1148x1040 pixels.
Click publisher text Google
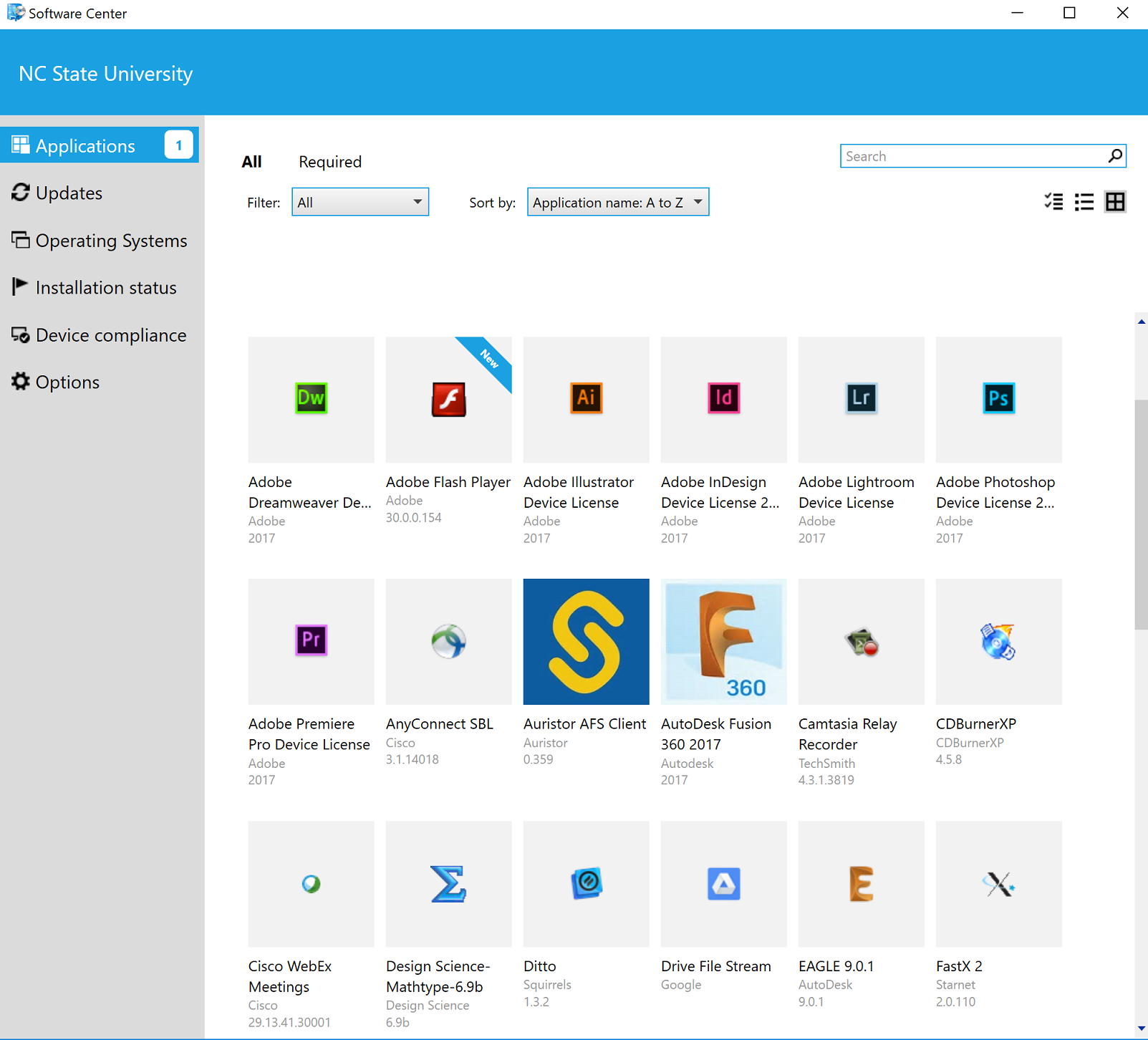[x=681, y=985]
